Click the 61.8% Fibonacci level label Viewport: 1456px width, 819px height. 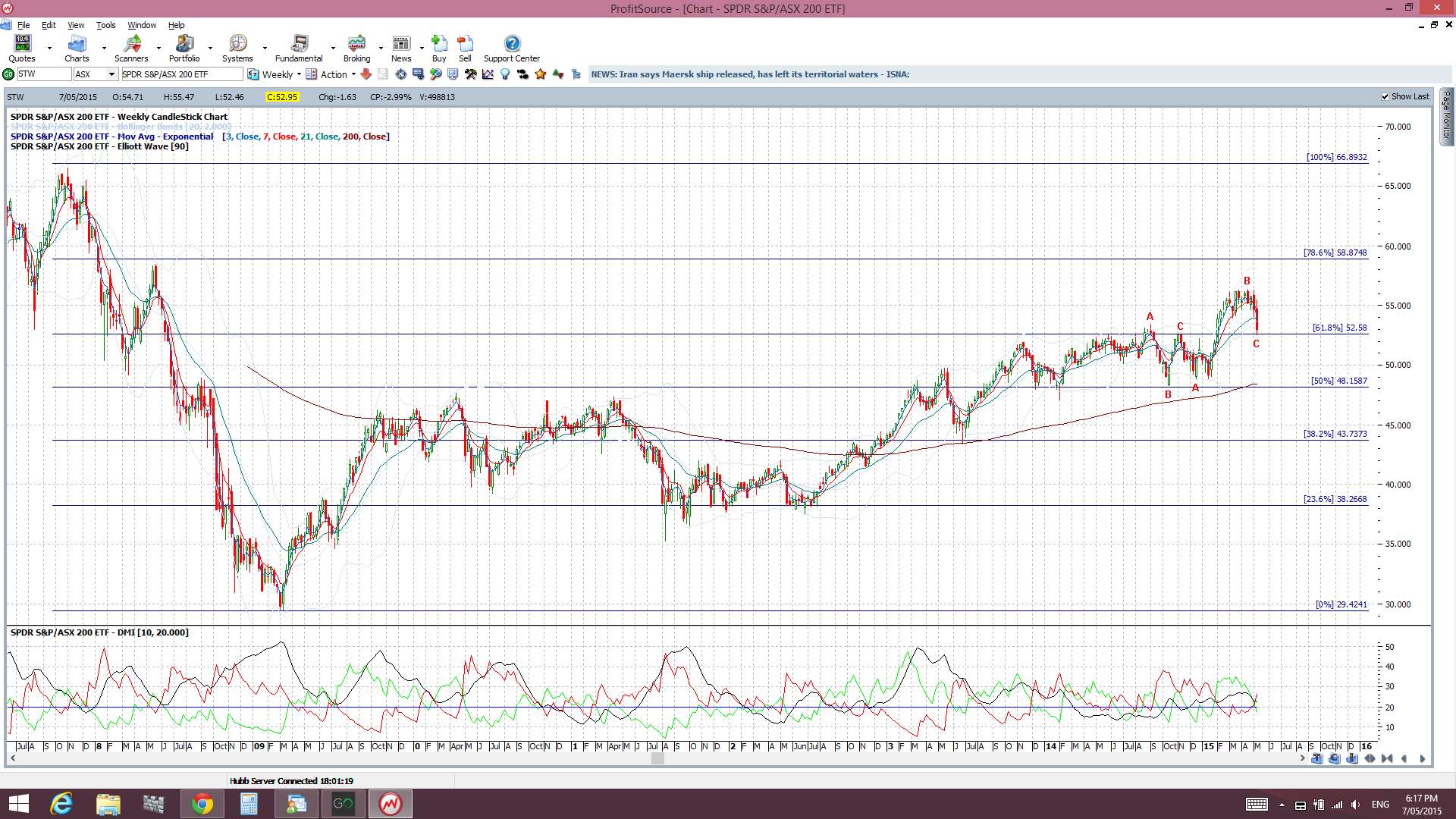point(1339,328)
